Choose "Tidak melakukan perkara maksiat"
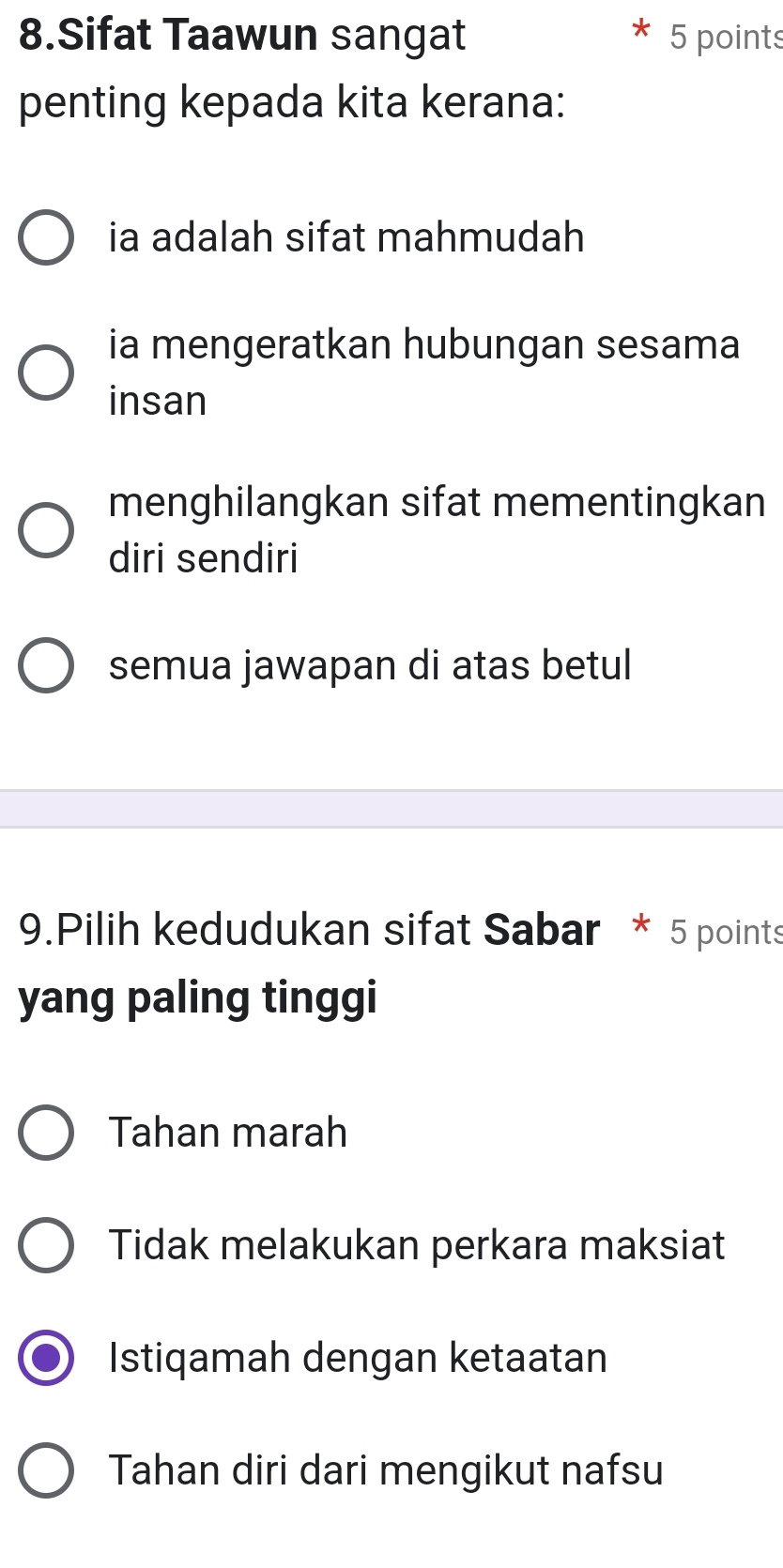This screenshot has height=1568, width=783. point(45,1245)
